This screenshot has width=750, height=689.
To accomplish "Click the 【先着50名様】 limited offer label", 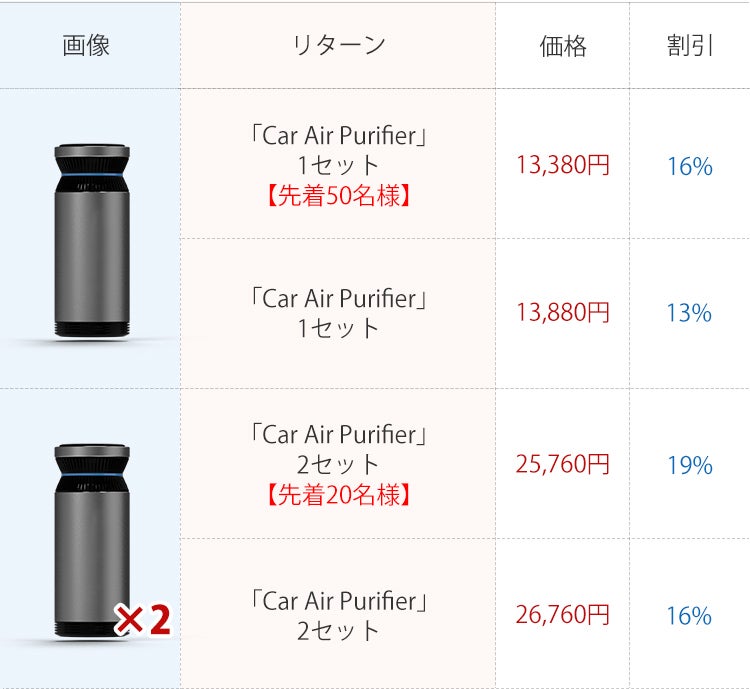I will coord(338,195).
